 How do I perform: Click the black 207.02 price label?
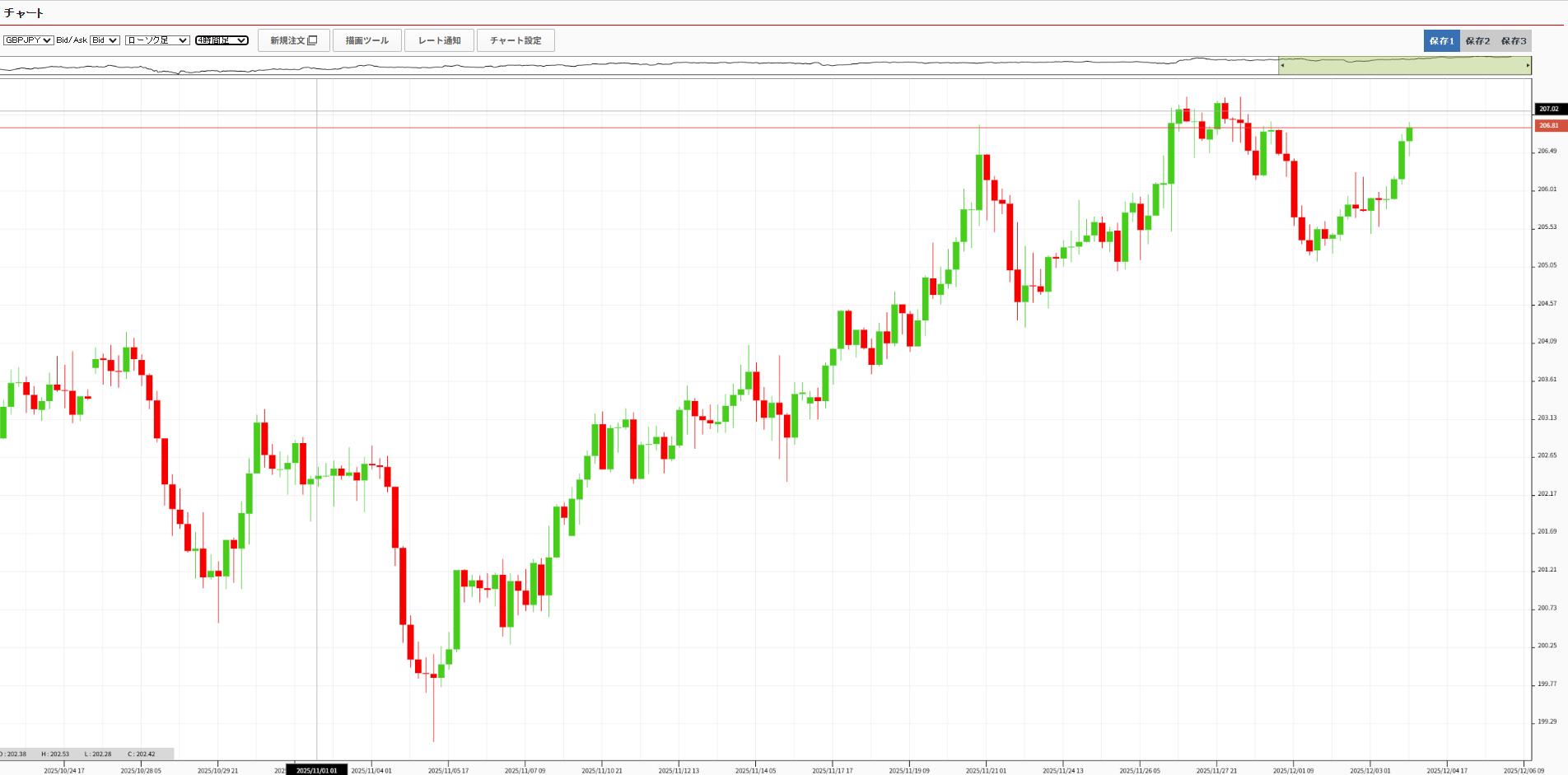(1549, 109)
